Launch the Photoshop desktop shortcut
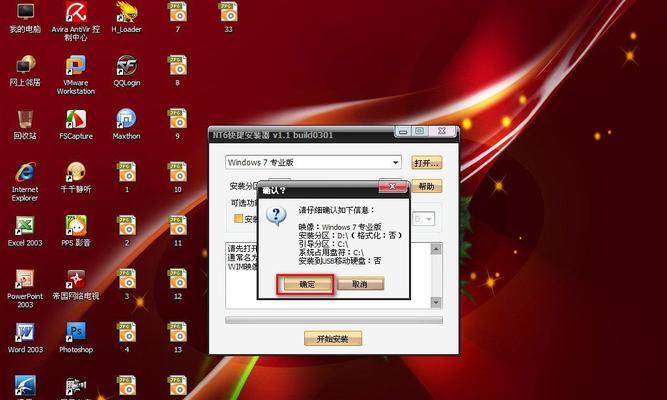The height and width of the screenshot is (400, 667). (76, 338)
